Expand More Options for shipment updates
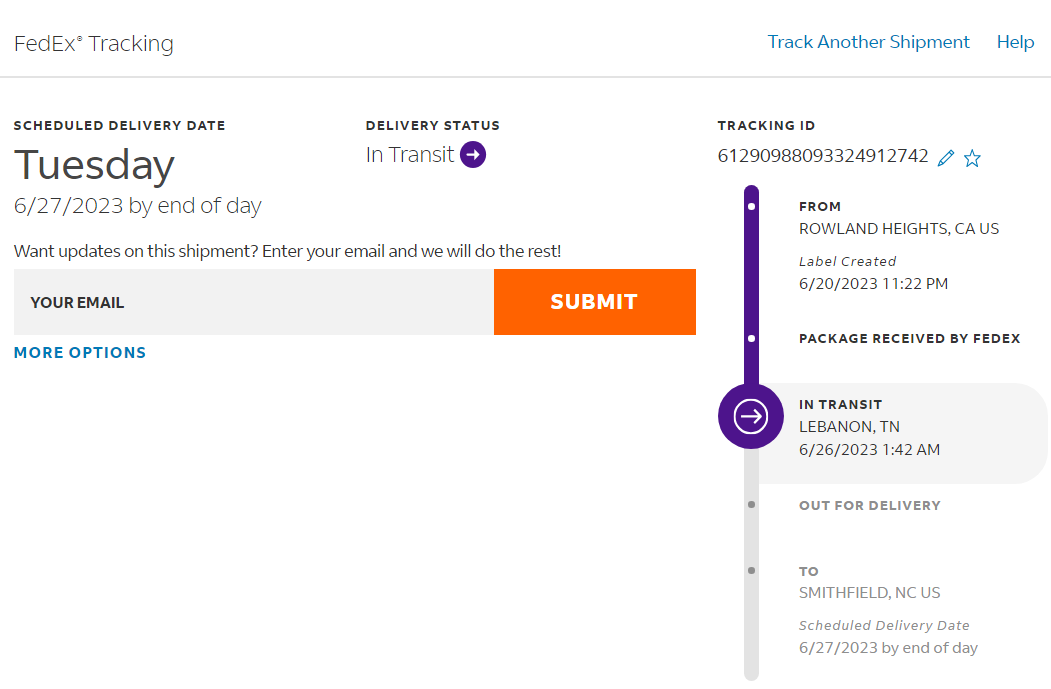Viewport: 1051px width, 689px height. [80, 353]
